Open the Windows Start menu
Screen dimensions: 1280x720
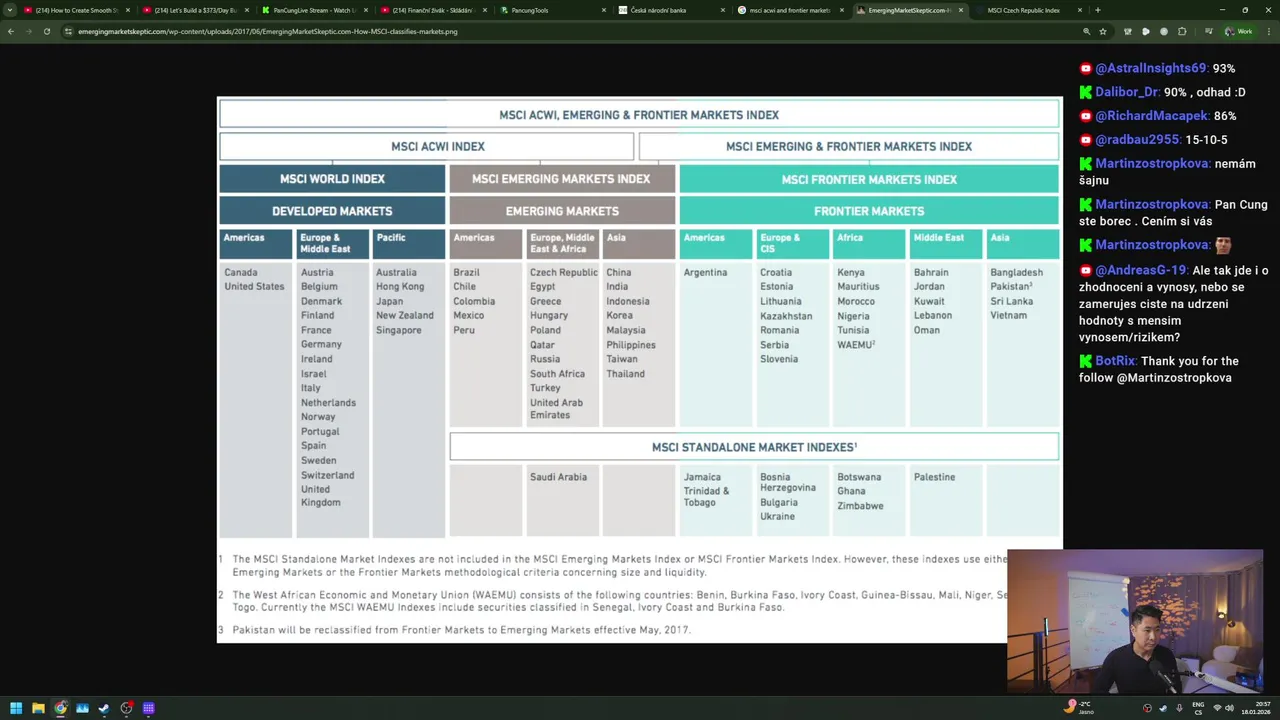tap(16, 708)
